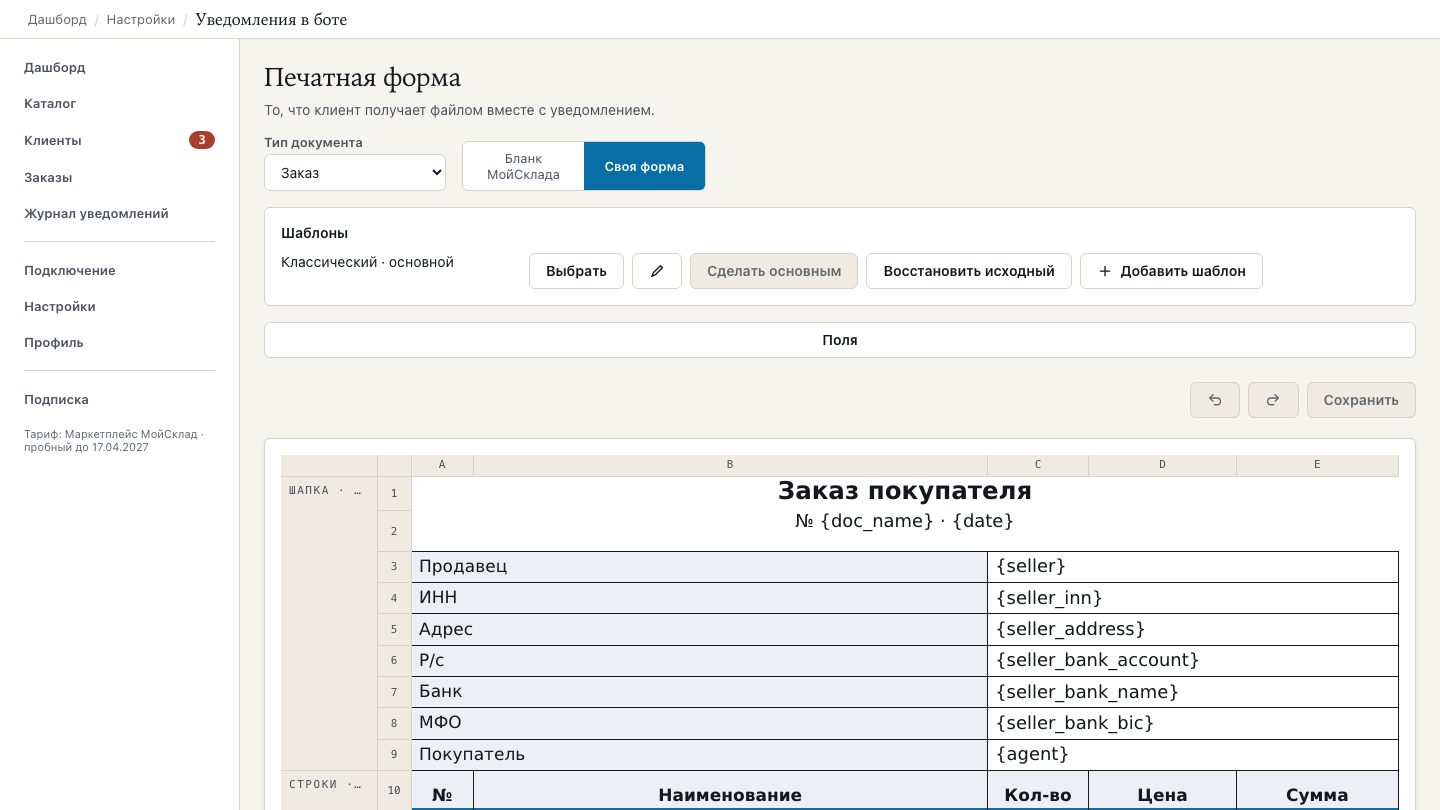This screenshot has width=1440, height=810.
Task: Click the {seller_inn} cell
Action: (x=1193, y=598)
